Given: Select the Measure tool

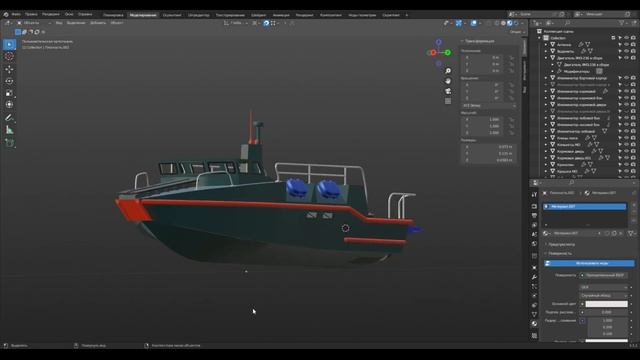Looking at the screenshot, I should 9,130.
